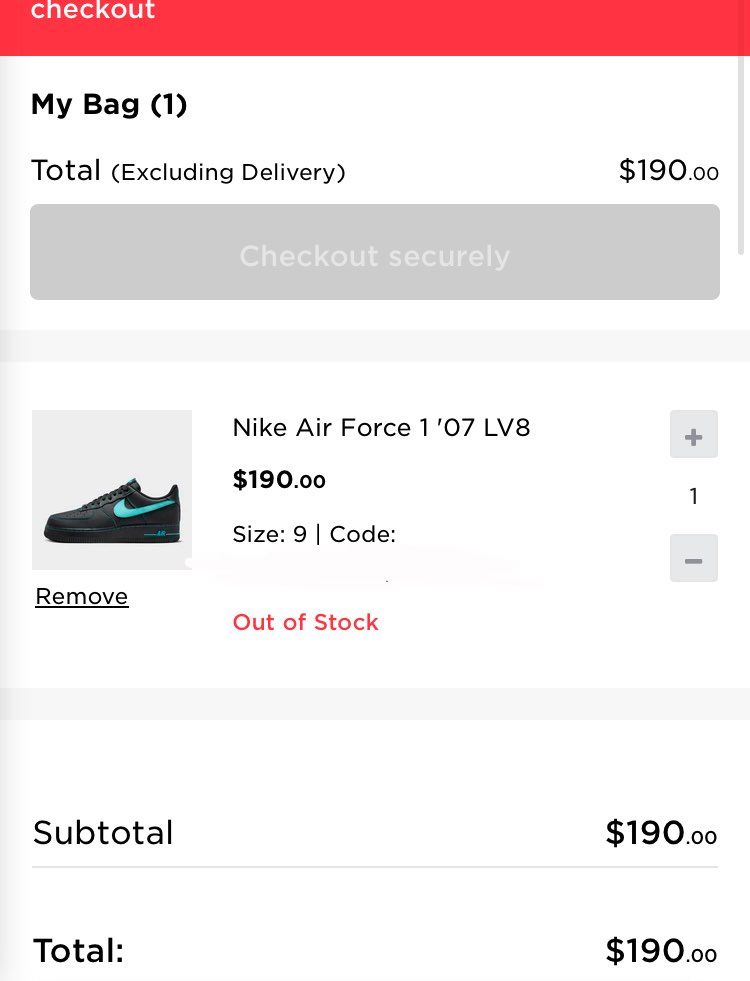Click the Subtotal label
The image size is (750, 981).
pos(103,833)
